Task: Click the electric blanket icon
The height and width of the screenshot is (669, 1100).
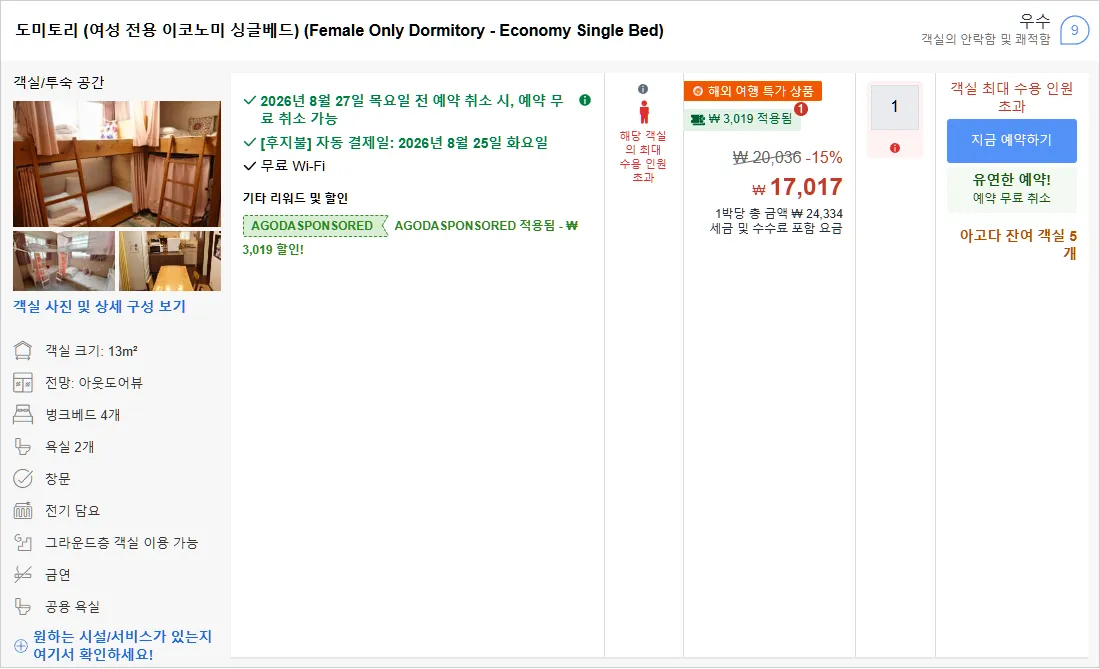Action: pos(23,511)
